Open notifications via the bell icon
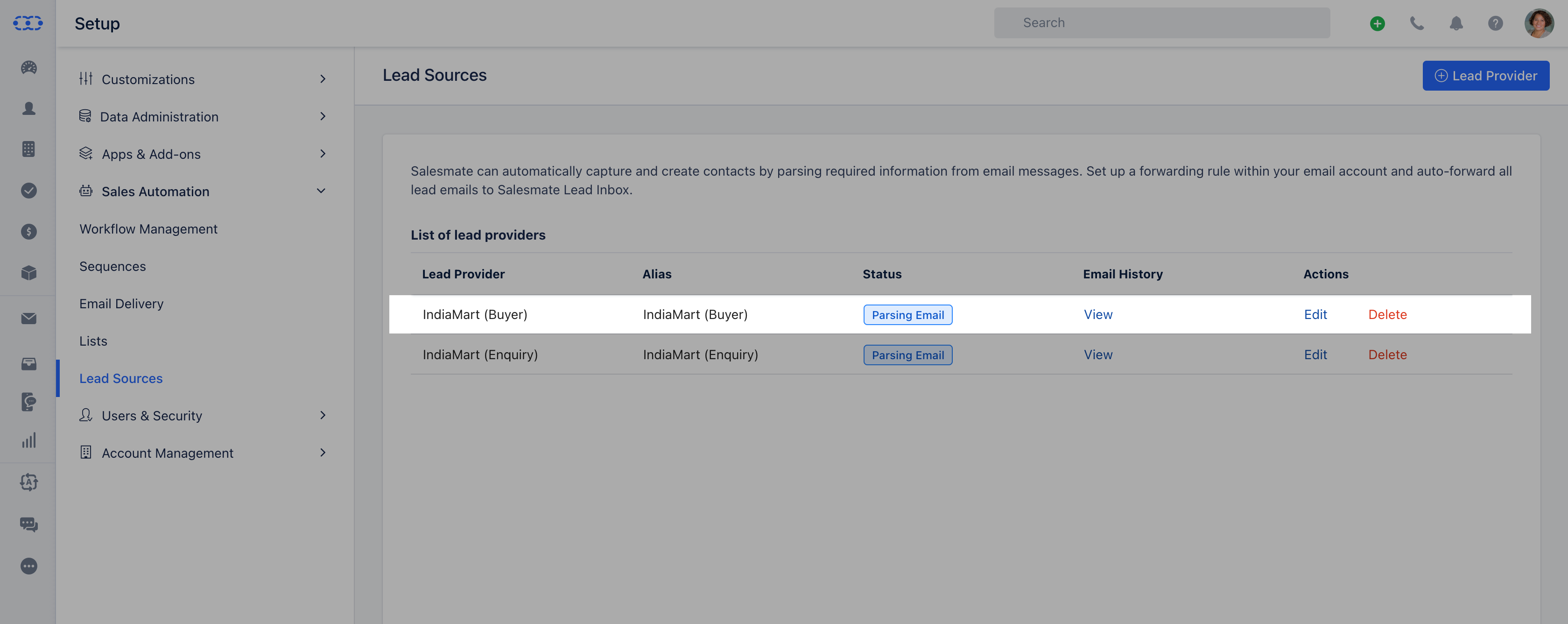Screen dimensions: 1568x624 click(x=1456, y=23)
